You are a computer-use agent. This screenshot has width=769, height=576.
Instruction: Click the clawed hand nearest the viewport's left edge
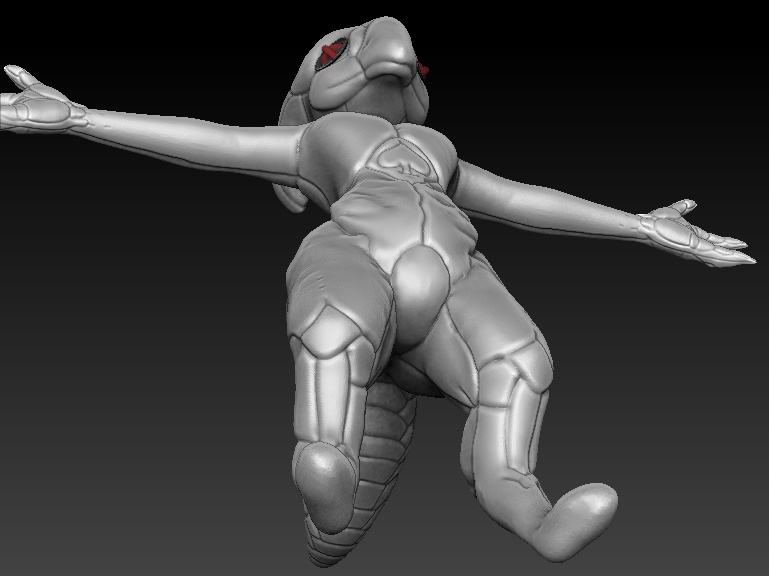click(37, 101)
